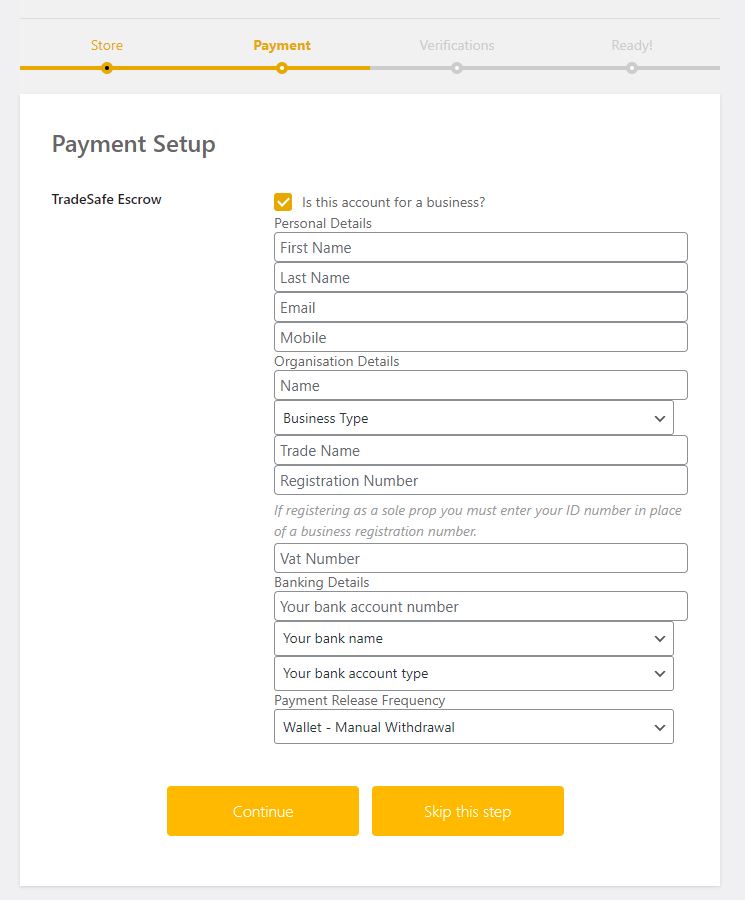Go to the Store step

click(x=107, y=45)
